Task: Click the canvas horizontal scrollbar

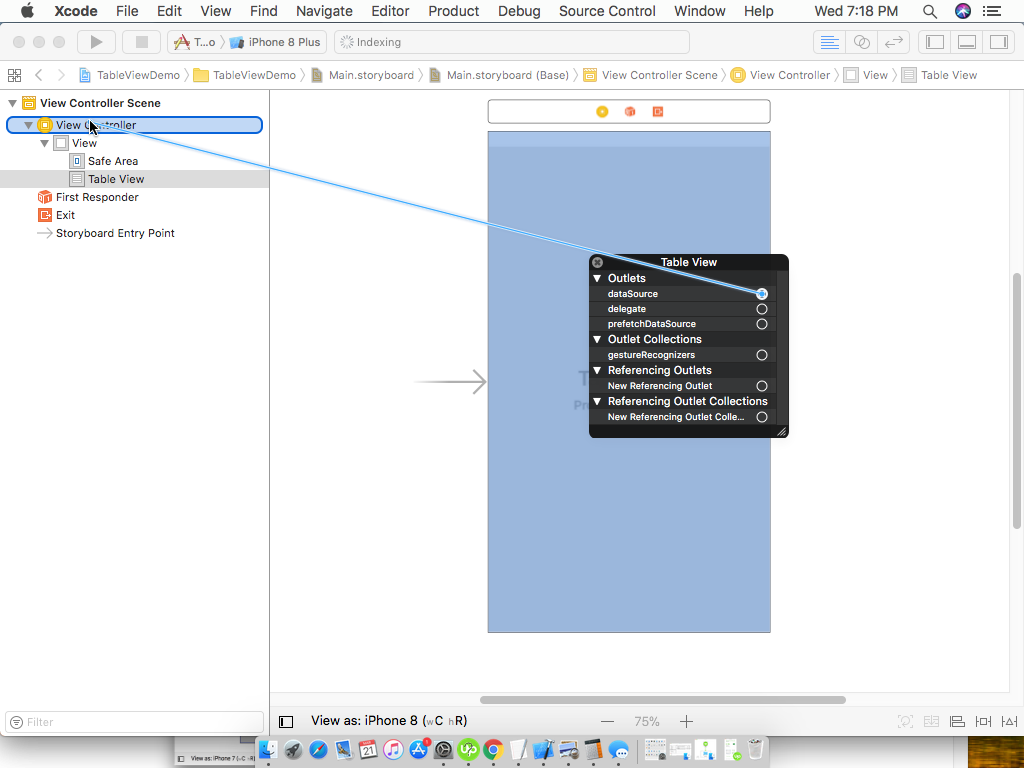Action: point(662,700)
